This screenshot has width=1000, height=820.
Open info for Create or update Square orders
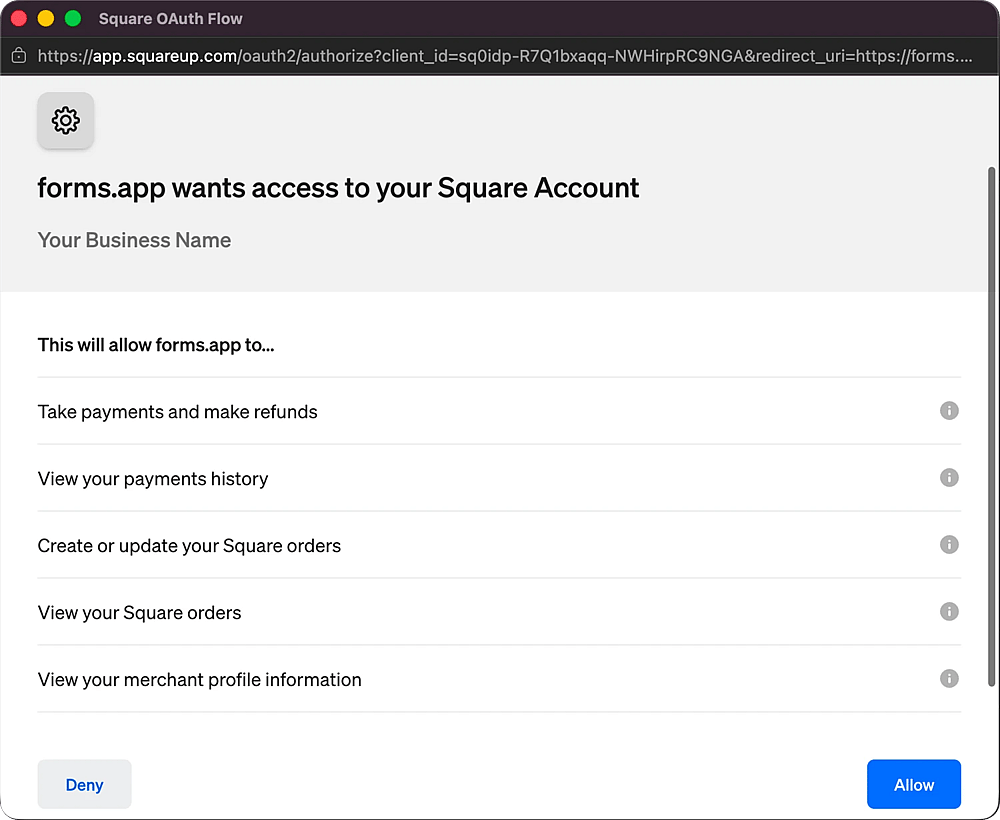tap(949, 545)
